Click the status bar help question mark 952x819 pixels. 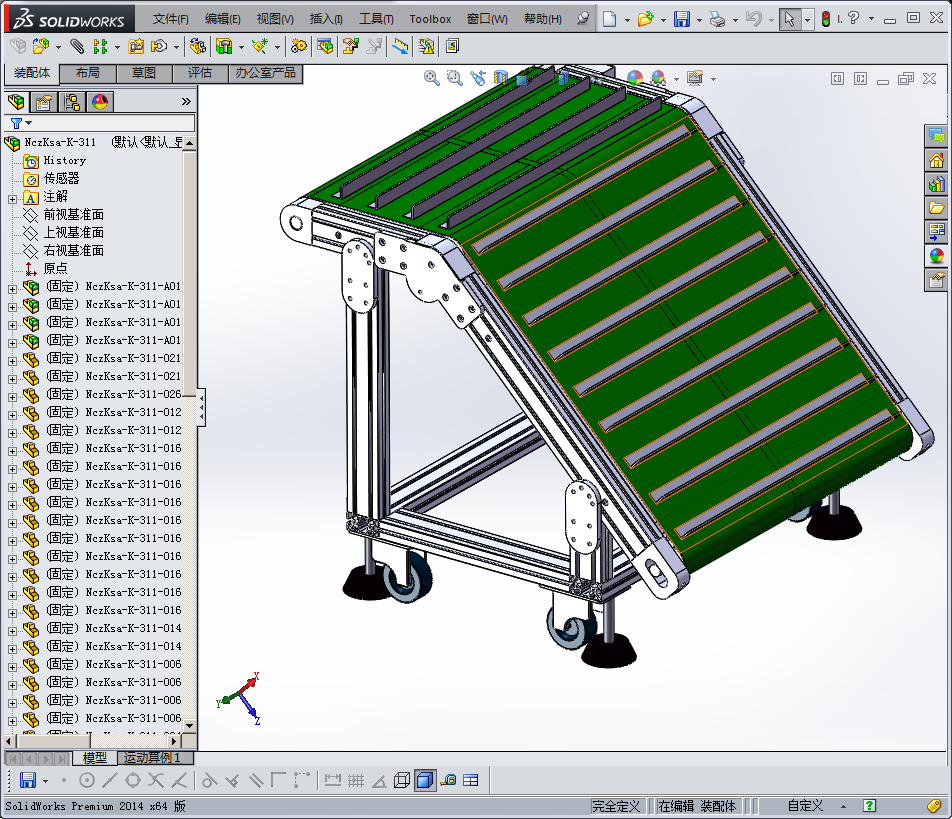click(x=869, y=806)
